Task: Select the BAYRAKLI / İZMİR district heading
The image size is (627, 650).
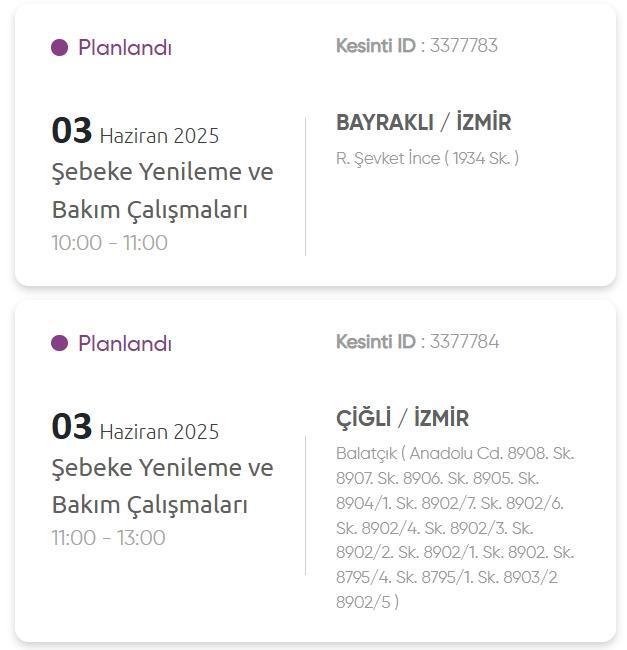Action: pyautogui.click(x=423, y=123)
